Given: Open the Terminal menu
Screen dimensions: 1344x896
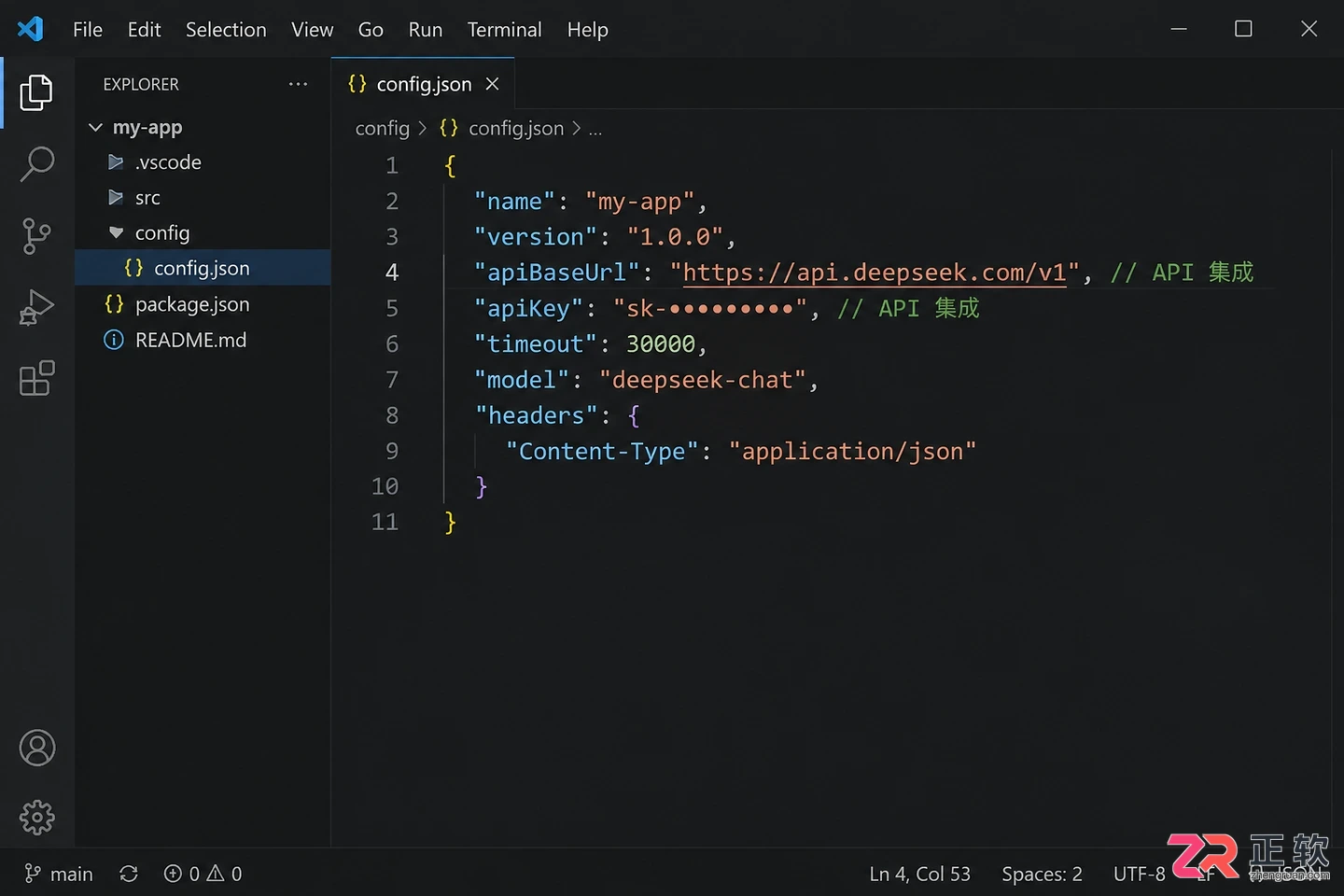Looking at the screenshot, I should 504,30.
